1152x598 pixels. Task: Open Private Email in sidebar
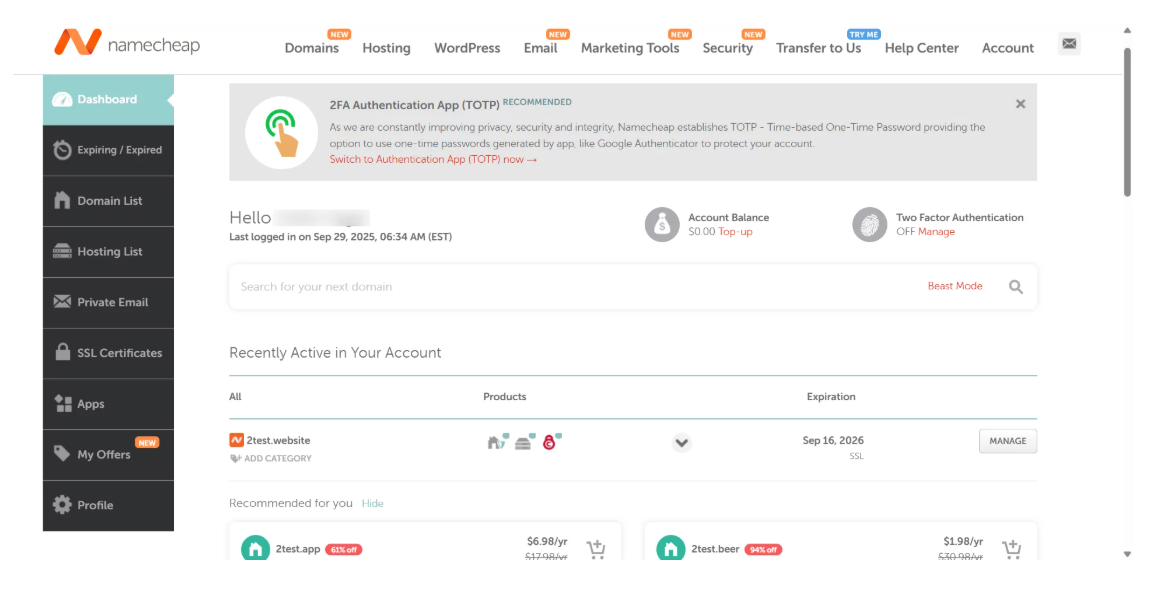(108, 302)
